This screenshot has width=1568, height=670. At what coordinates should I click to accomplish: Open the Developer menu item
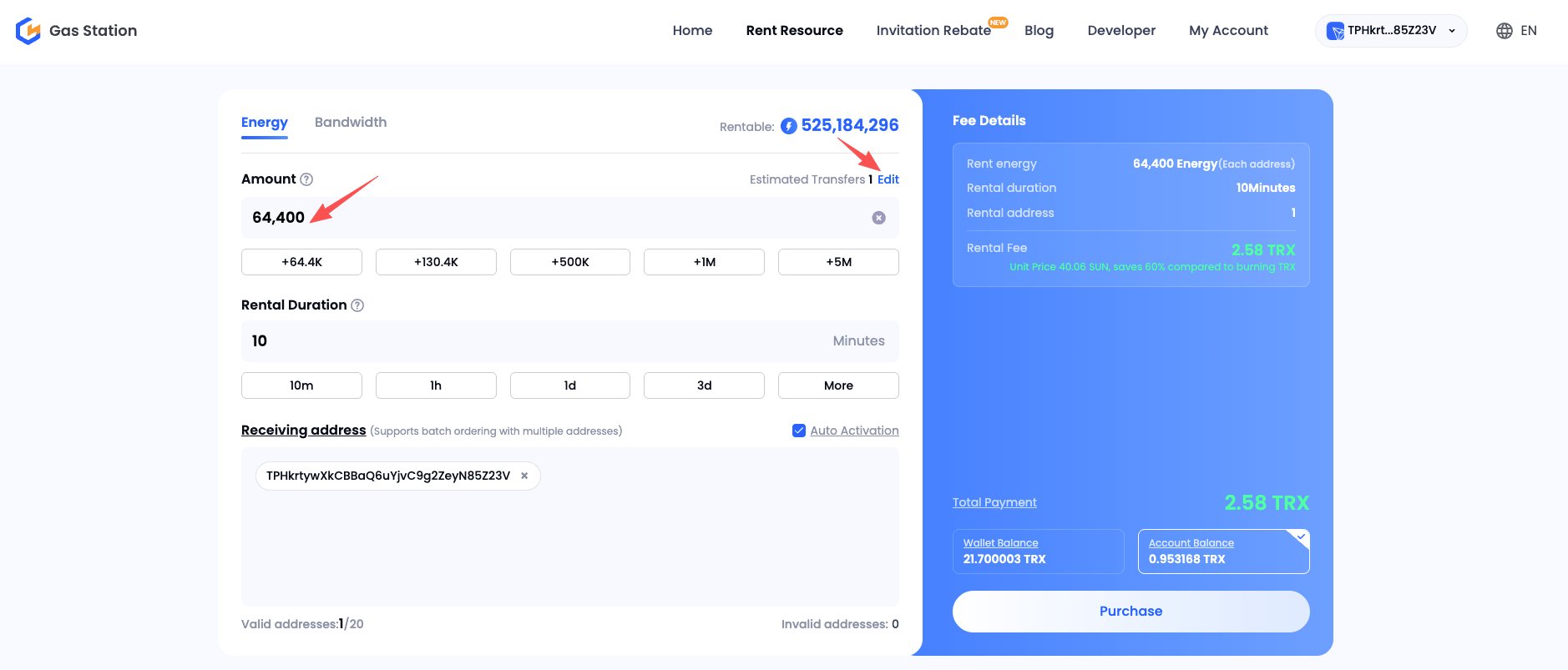click(1121, 31)
